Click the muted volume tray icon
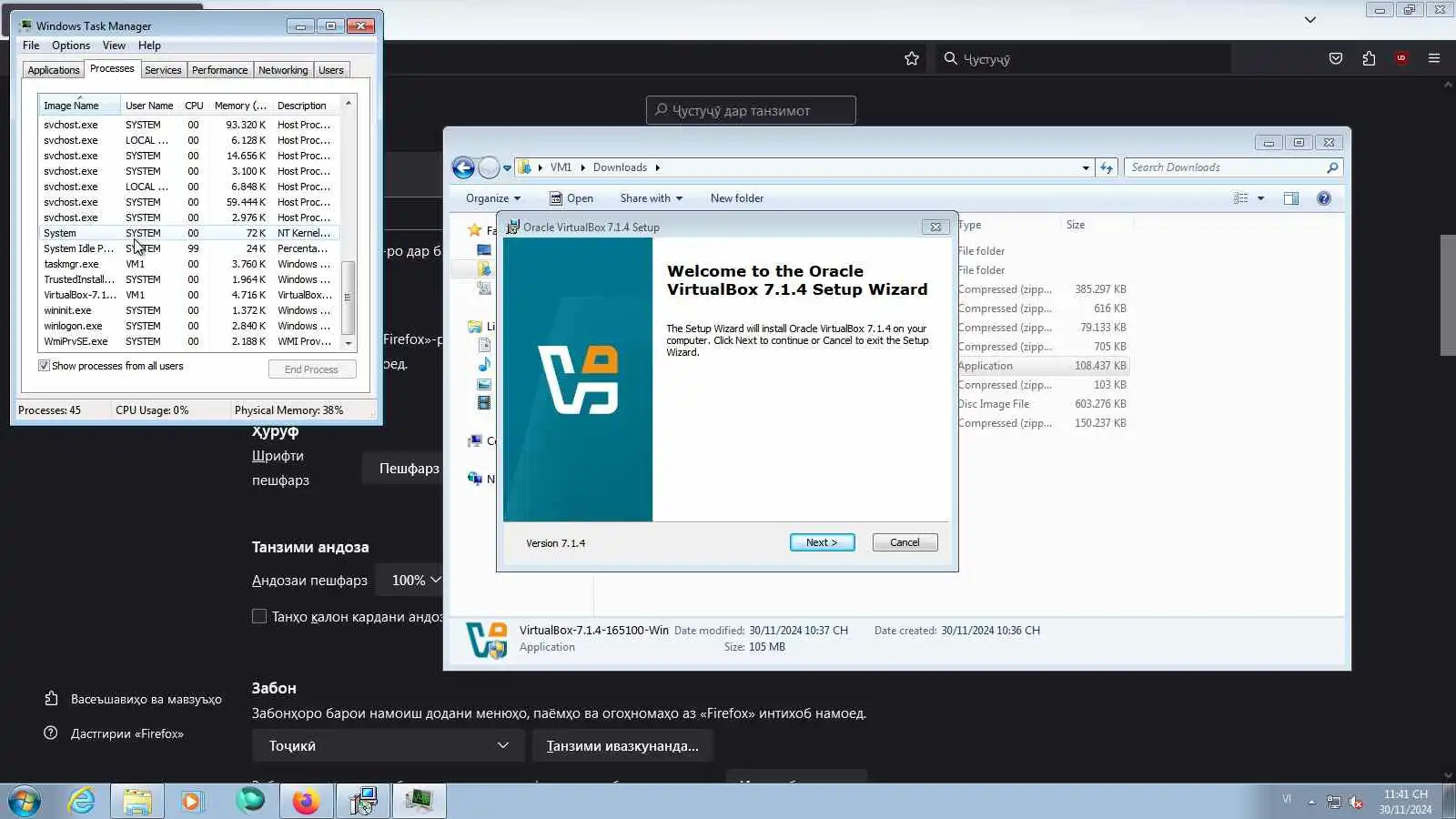Screen dimensions: 1456x819 pyautogui.click(x=1356, y=802)
